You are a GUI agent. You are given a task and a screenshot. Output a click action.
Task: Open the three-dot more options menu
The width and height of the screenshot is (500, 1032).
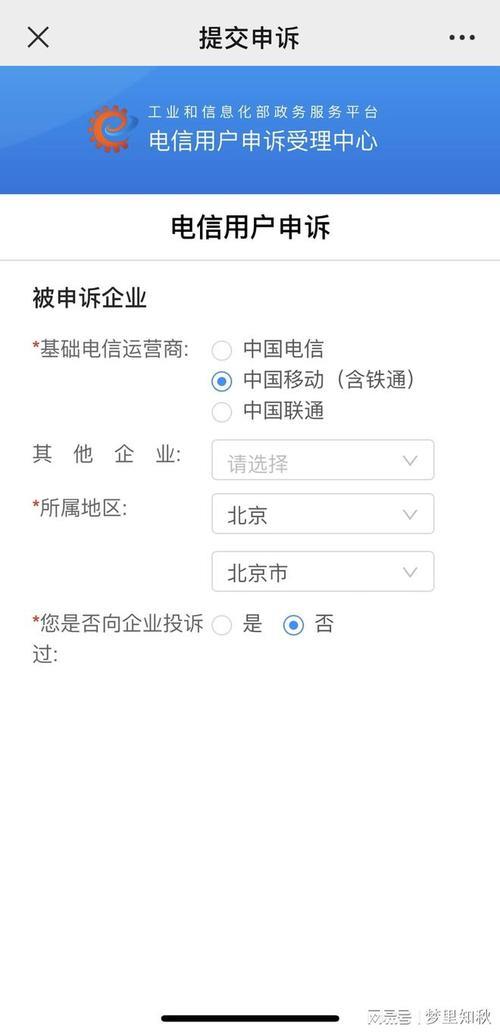462,38
